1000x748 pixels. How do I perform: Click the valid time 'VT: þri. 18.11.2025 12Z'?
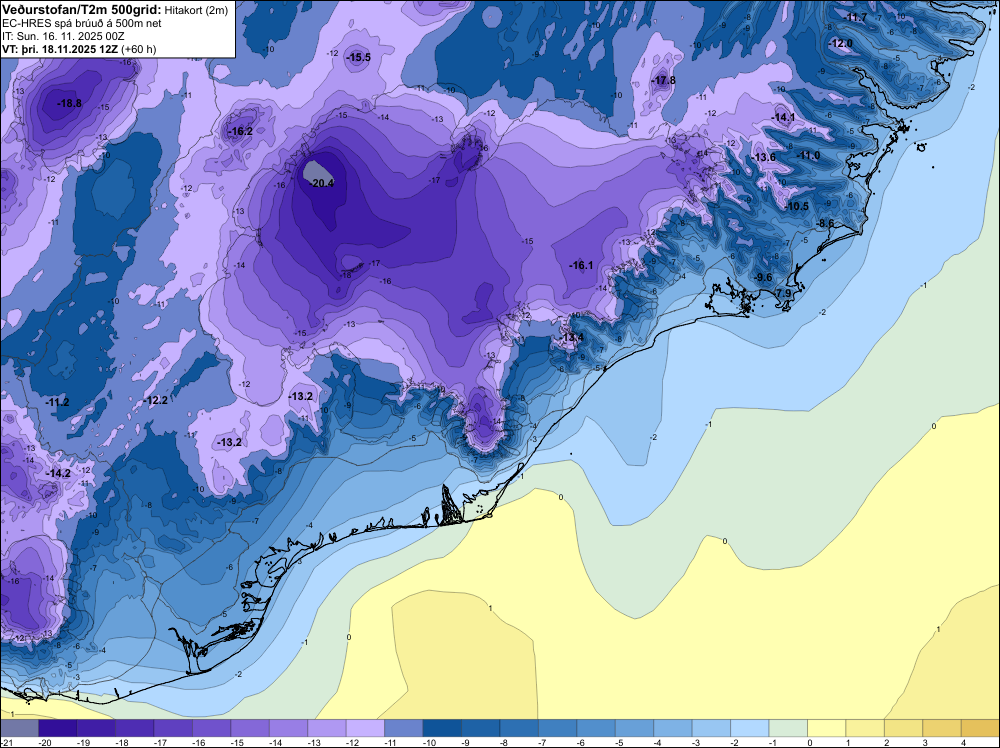click(x=60, y=49)
